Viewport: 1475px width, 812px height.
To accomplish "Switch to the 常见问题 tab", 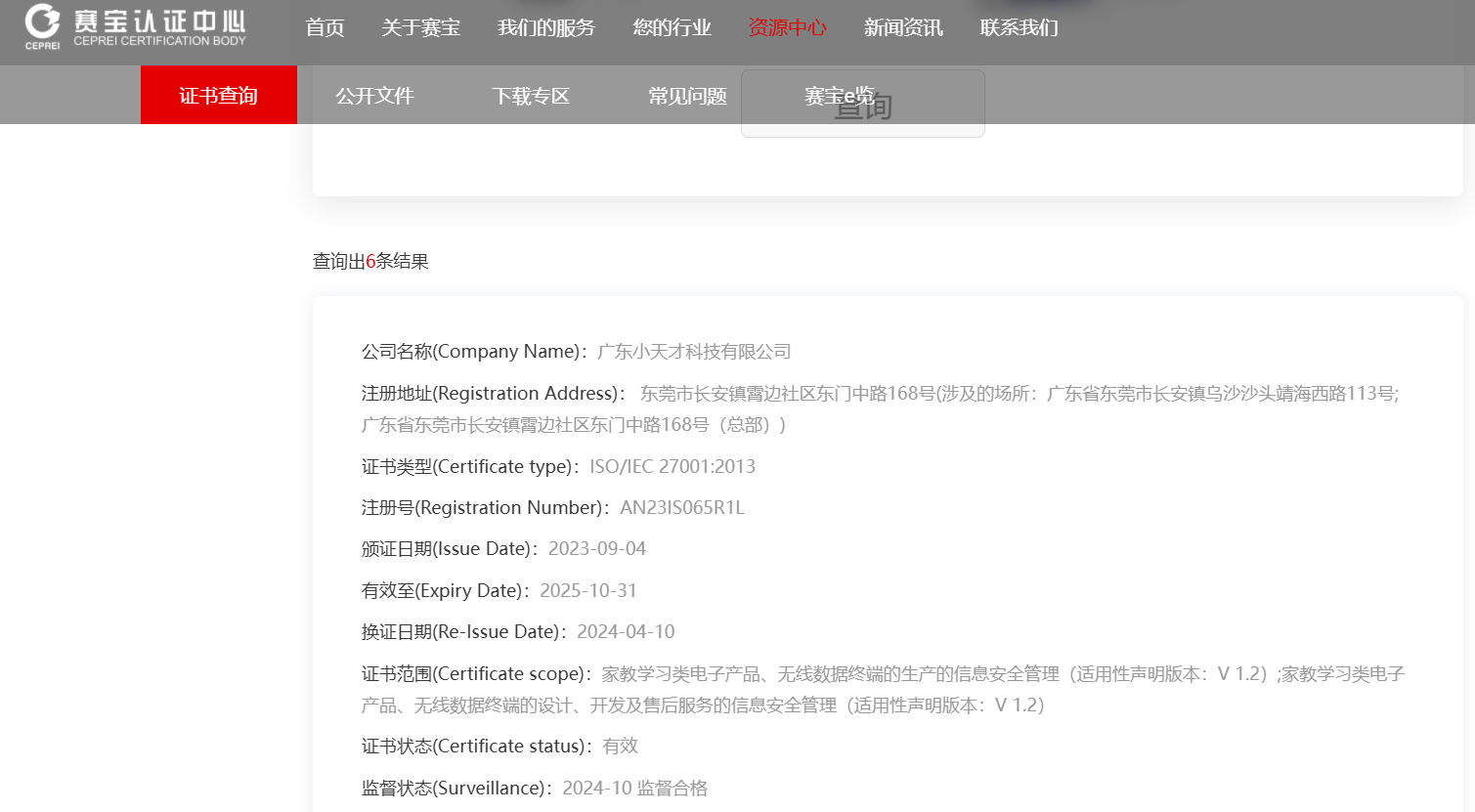I will (x=686, y=95).
